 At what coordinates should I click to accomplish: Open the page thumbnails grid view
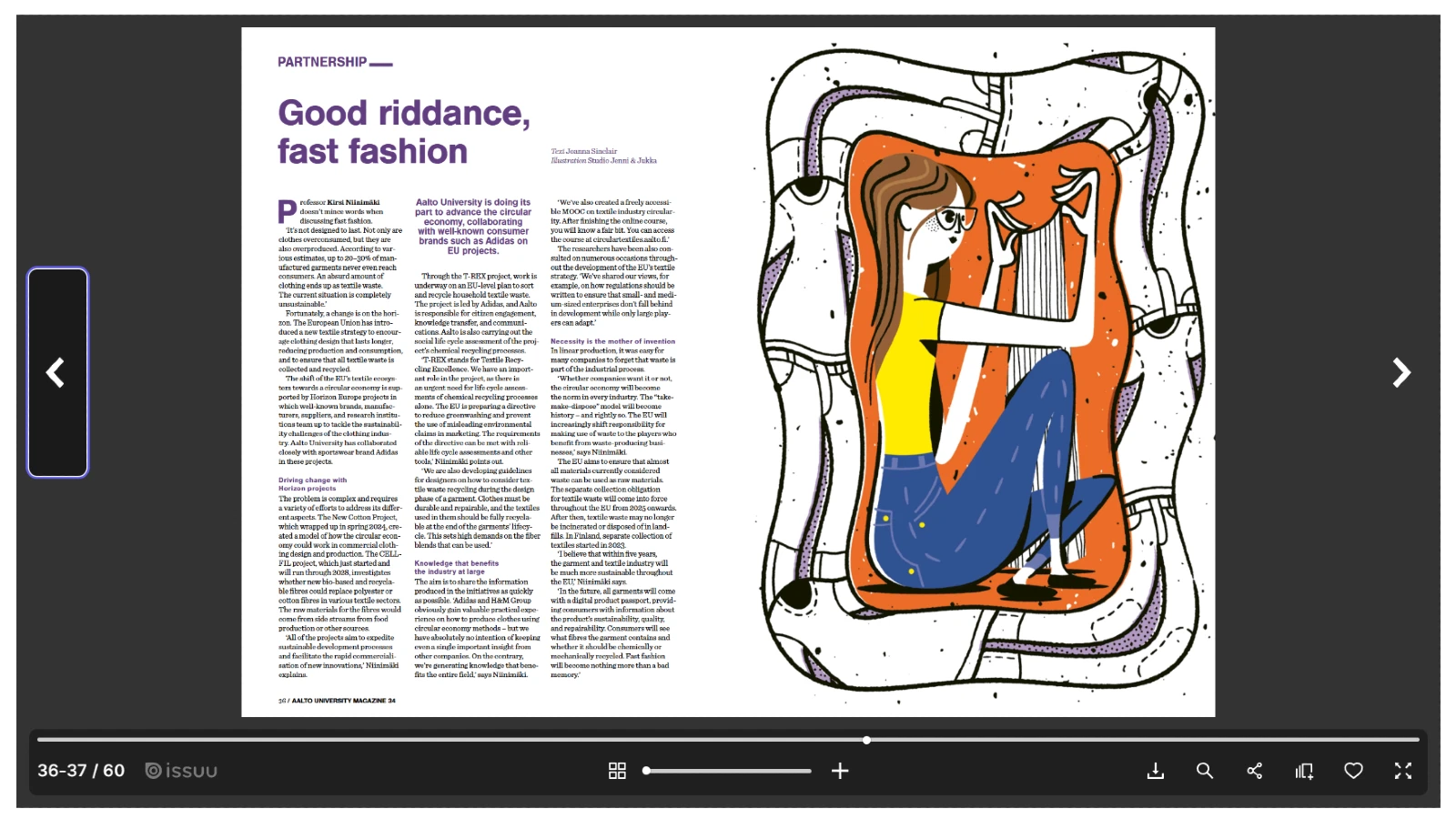click(x=617, y=771)
